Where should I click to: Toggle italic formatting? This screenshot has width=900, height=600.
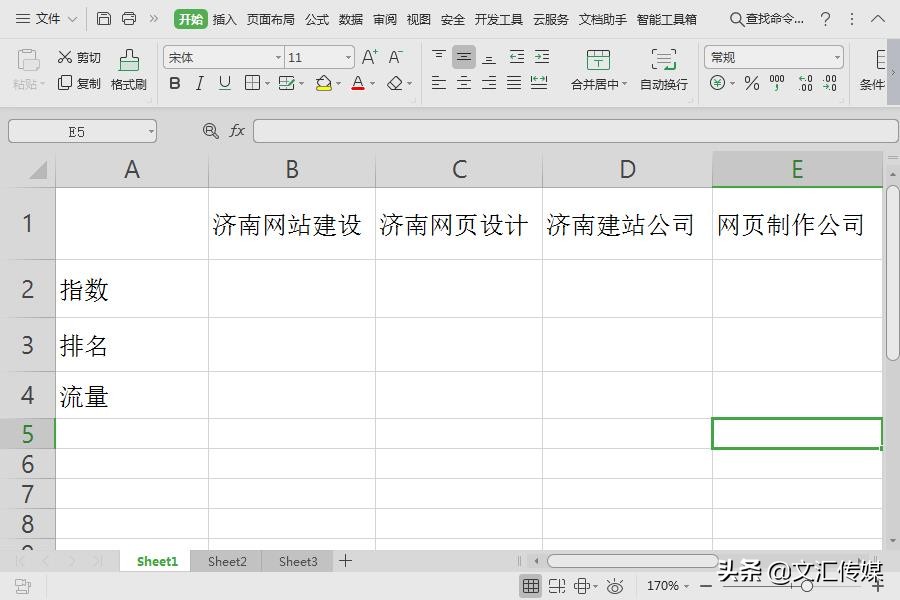pos(198,84)
